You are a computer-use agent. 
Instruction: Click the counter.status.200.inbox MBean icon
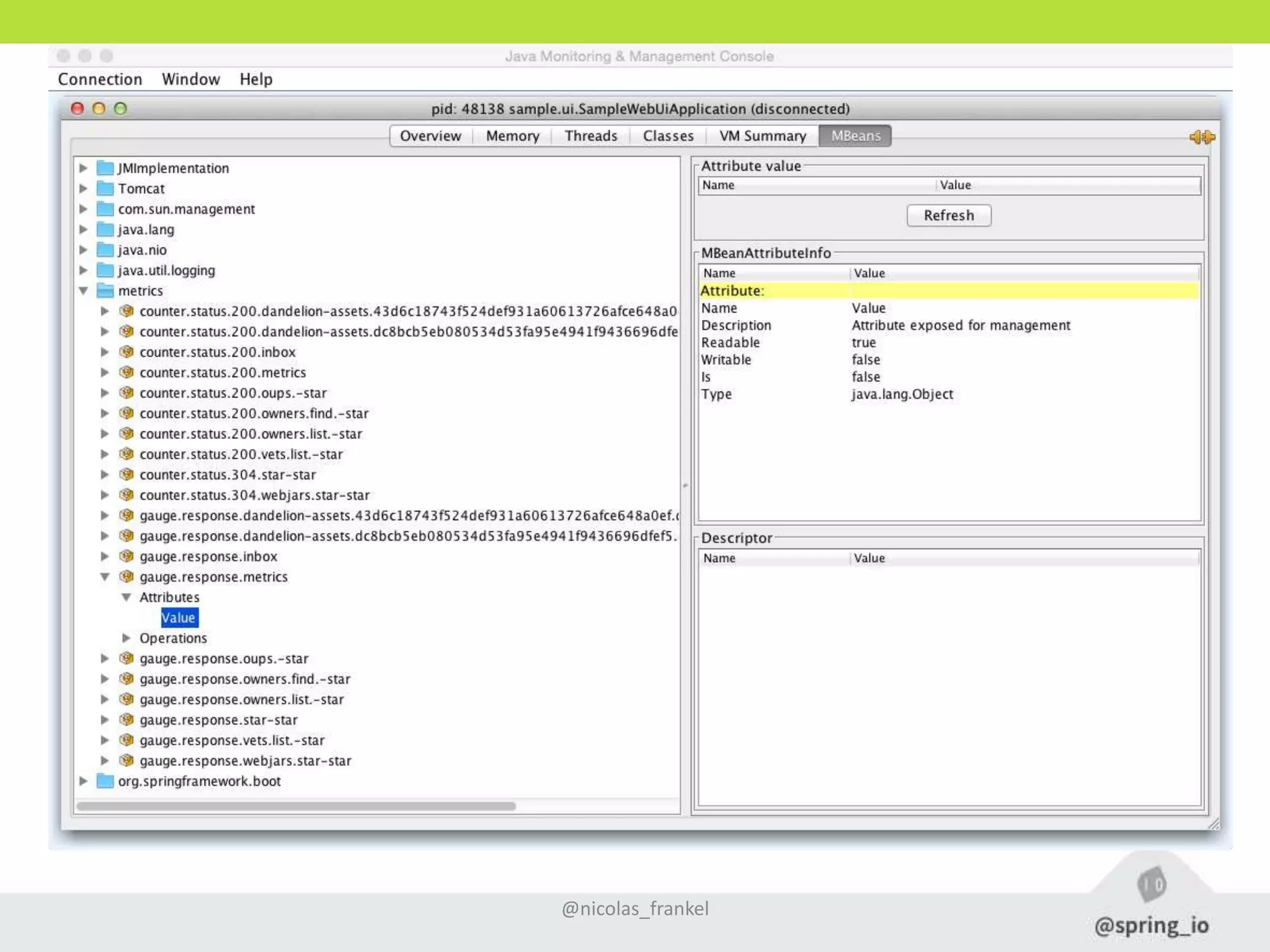point(127,352)
